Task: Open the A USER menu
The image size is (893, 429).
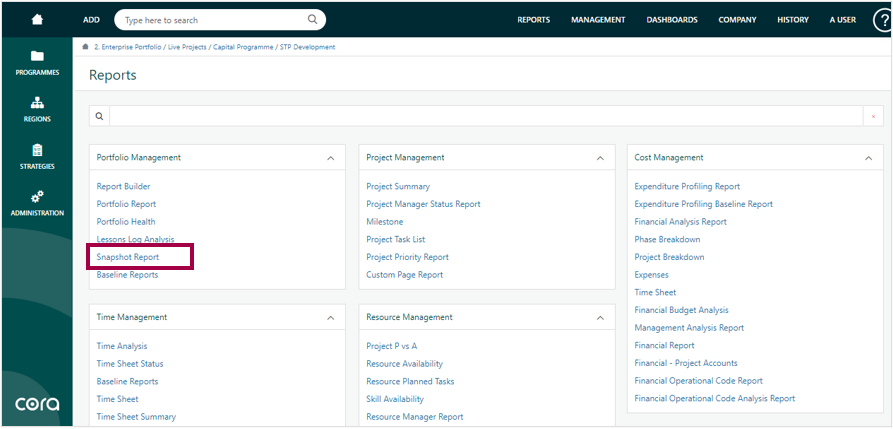Action: click(842, 19)
